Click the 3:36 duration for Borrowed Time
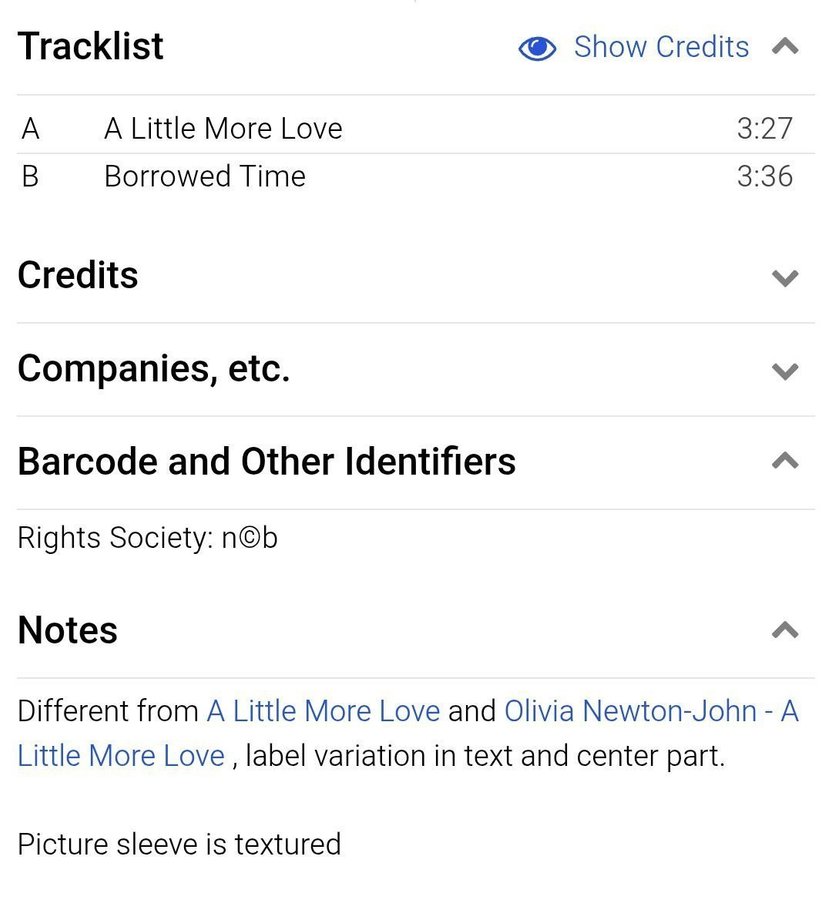The height and width of the screenshot is (900, 832). 764,176
